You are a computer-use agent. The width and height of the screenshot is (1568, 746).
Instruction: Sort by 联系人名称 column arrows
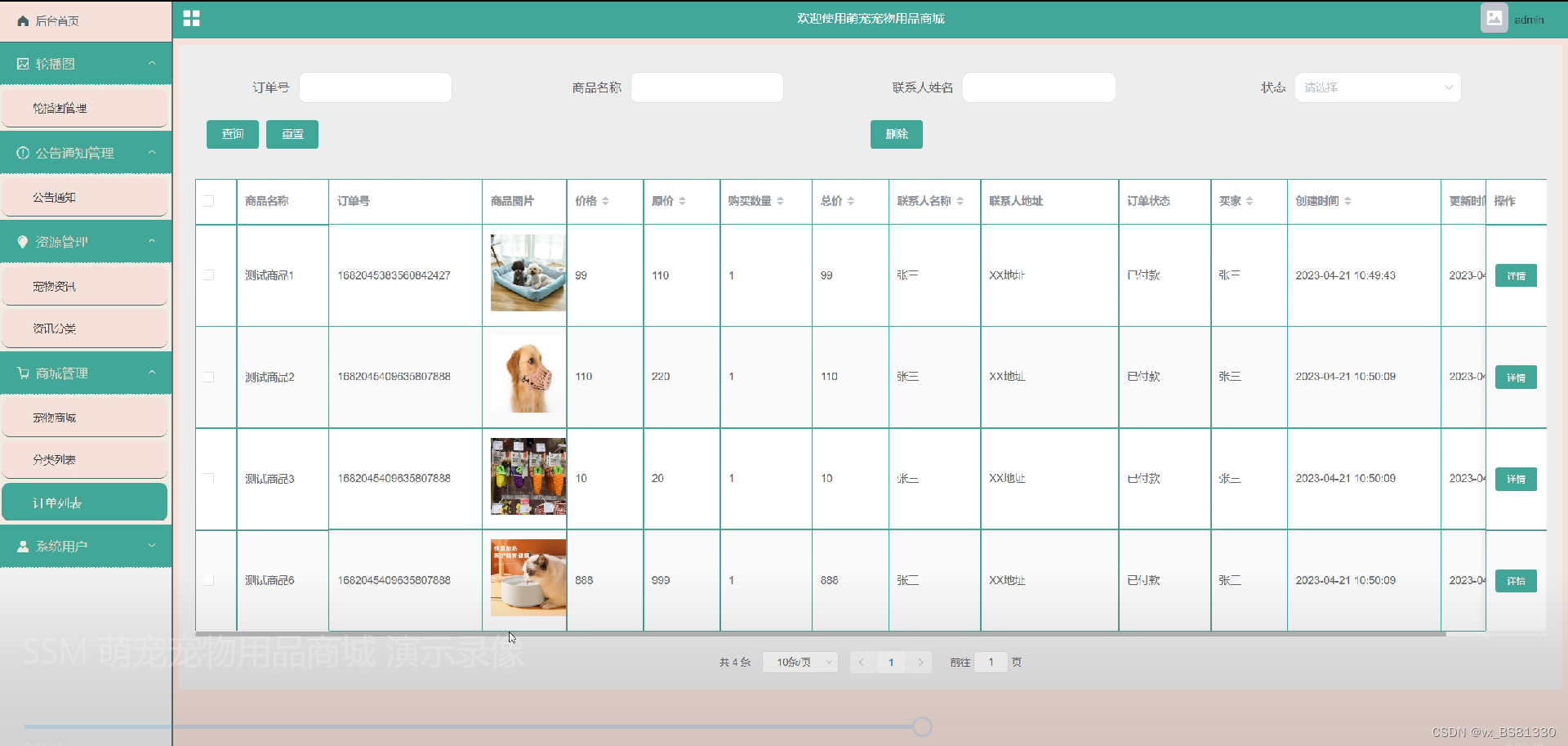coord(960,201)
